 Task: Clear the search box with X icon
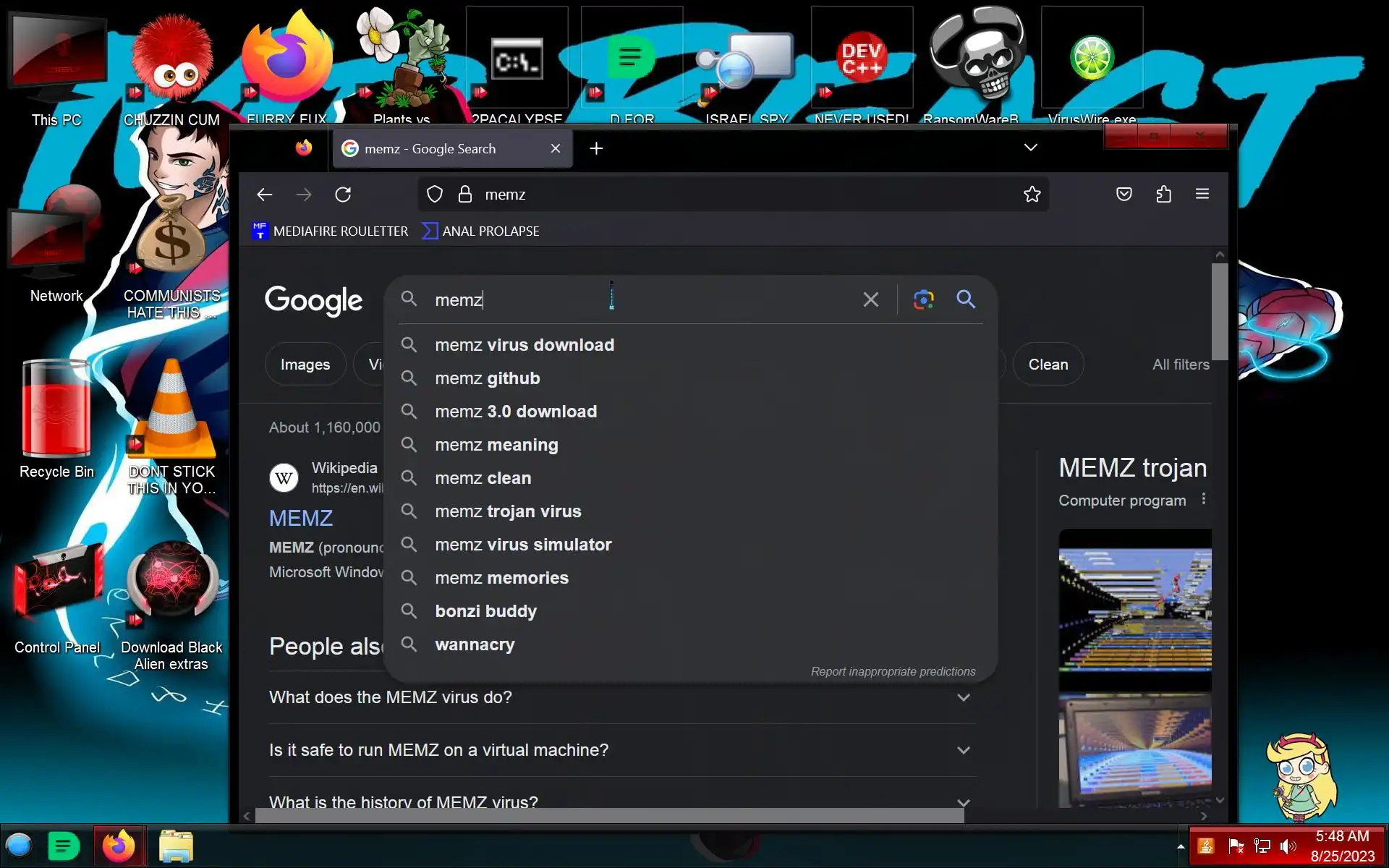tap(870, 299)
